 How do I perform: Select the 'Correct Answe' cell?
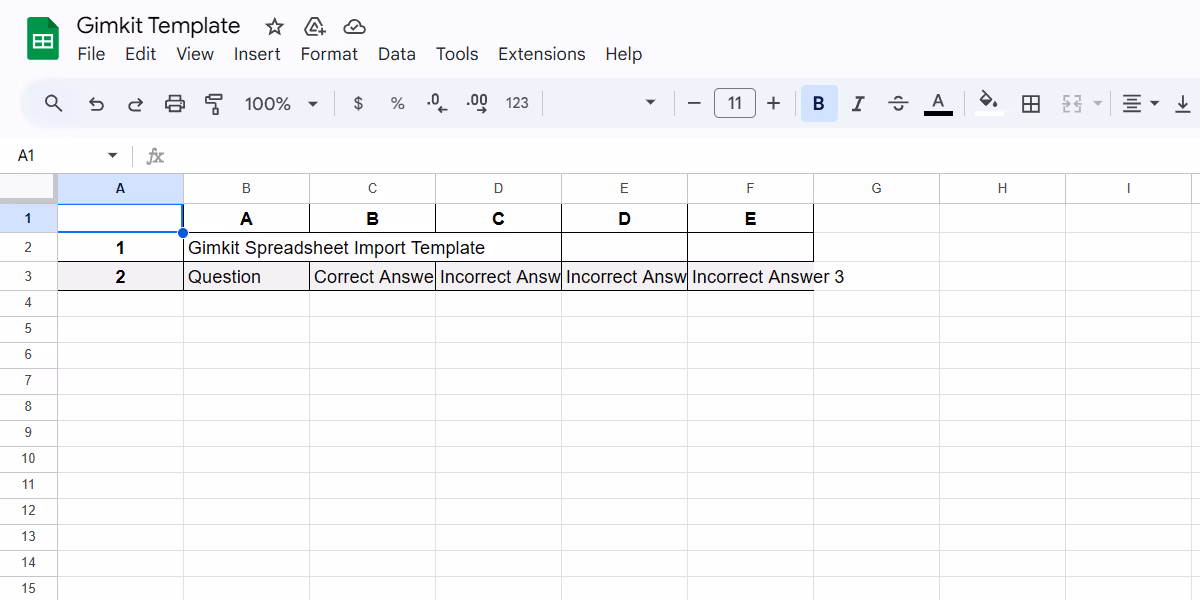tap(373, 277)
